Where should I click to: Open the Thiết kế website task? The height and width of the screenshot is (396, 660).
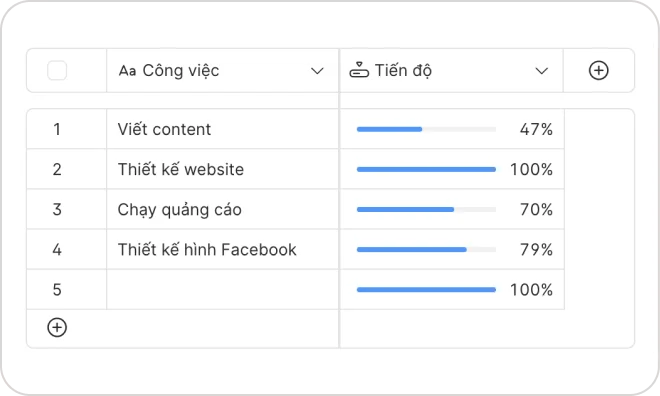[x=223, y=169]
